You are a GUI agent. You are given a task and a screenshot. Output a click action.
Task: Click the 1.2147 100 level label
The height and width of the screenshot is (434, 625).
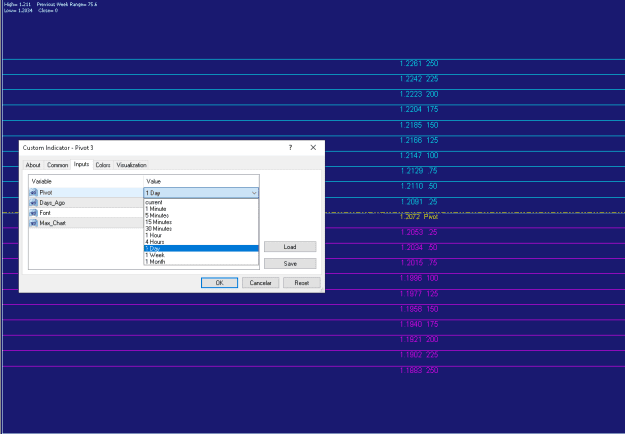coord(419,155)
